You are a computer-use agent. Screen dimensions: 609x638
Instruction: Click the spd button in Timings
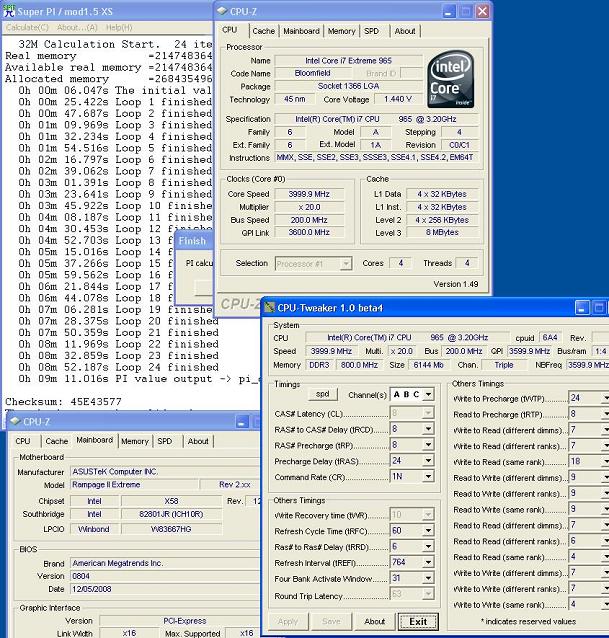[322, 394]
